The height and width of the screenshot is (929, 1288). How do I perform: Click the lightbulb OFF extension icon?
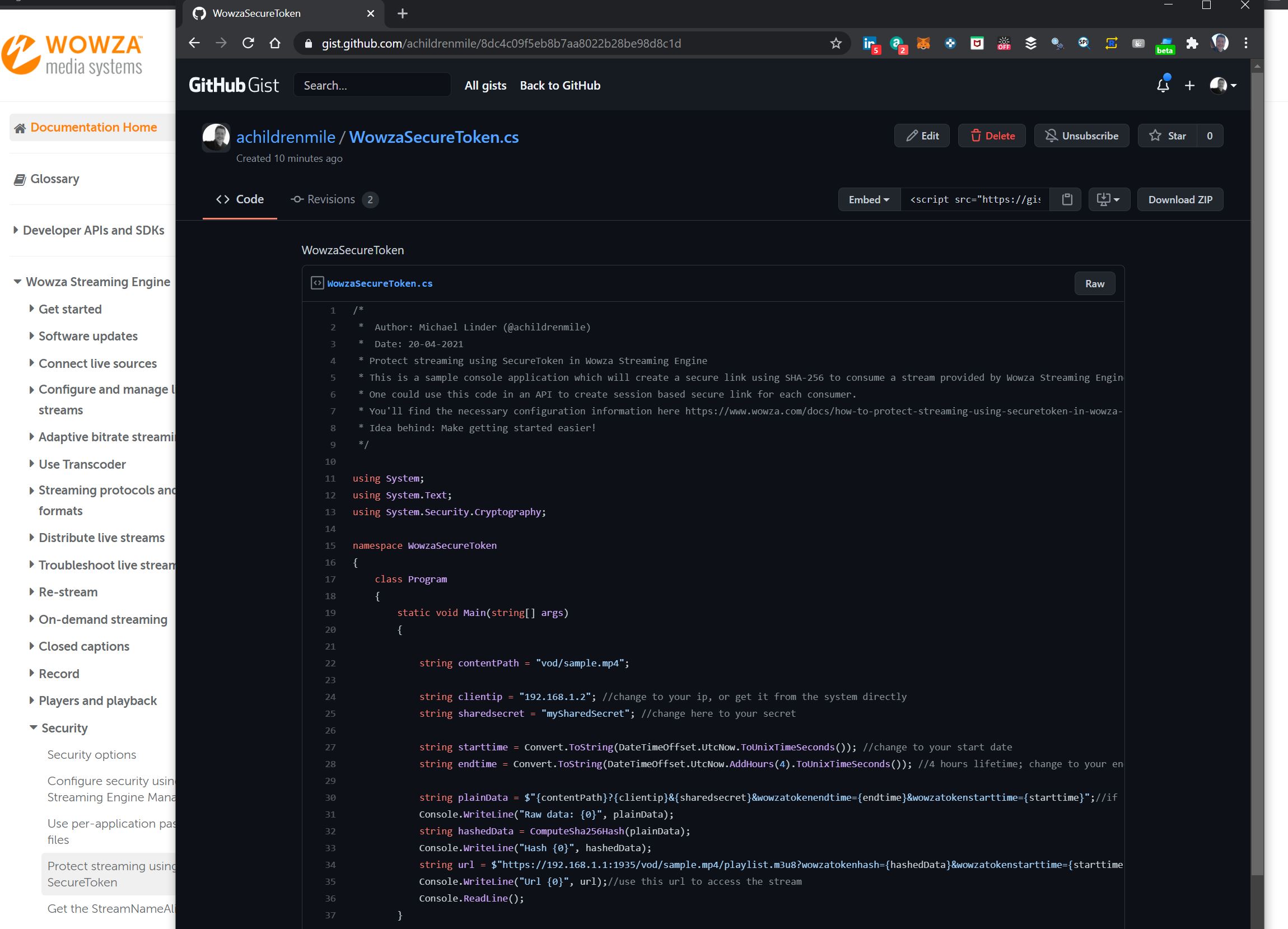1004,43
